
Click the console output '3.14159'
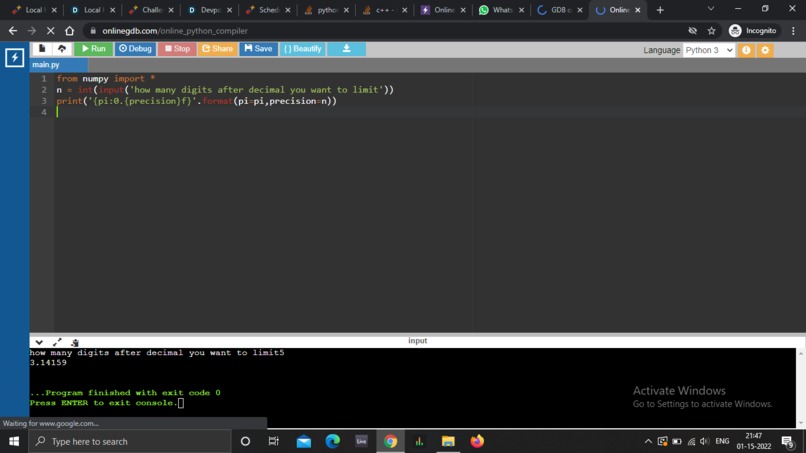(48, 363)
